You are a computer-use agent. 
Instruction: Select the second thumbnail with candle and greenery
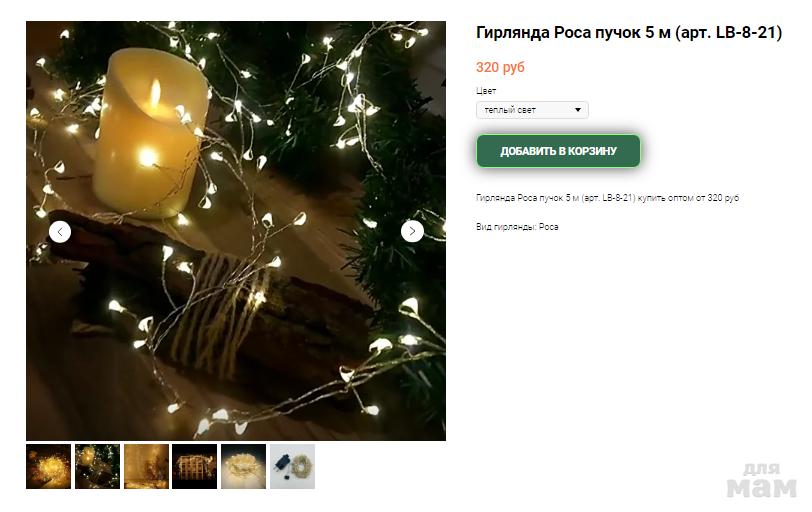click(x=97, y=466)
